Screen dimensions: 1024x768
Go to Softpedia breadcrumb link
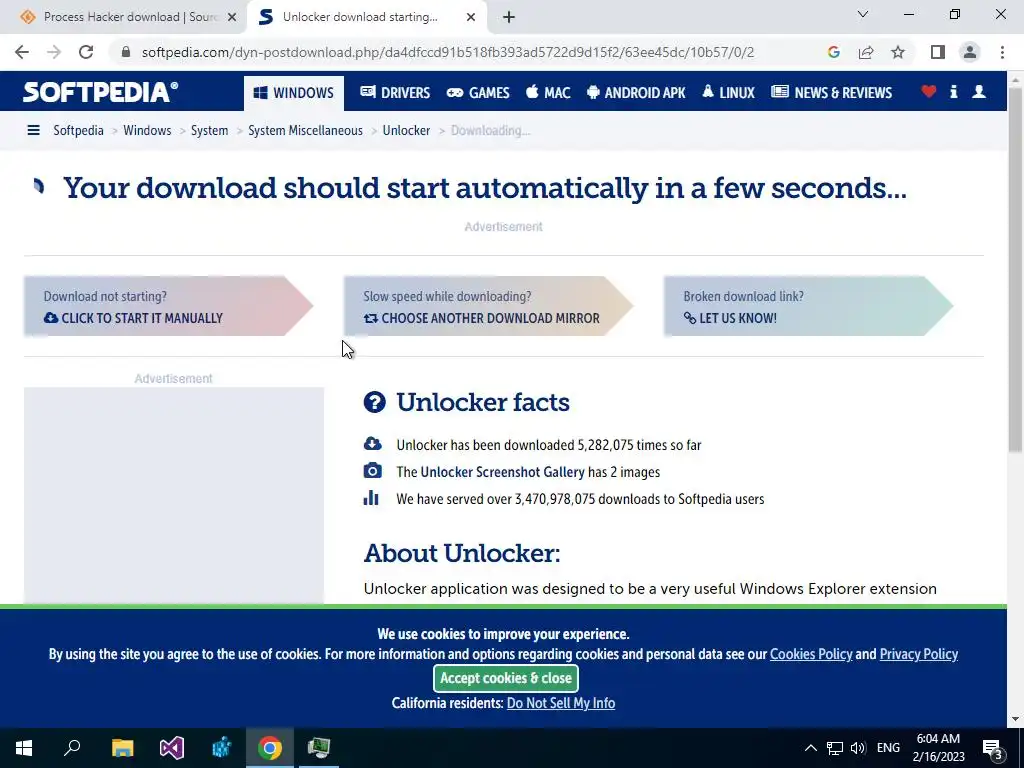point(78,130)
